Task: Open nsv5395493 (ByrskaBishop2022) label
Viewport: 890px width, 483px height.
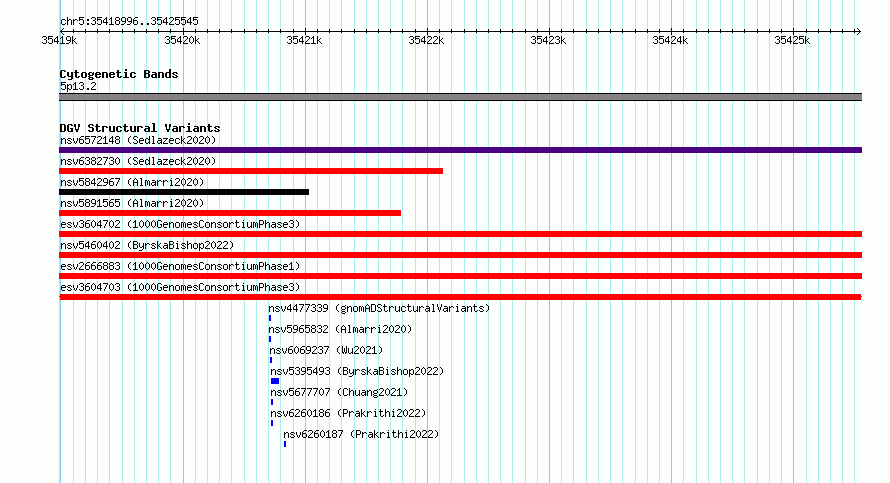Action: (358, 371)
